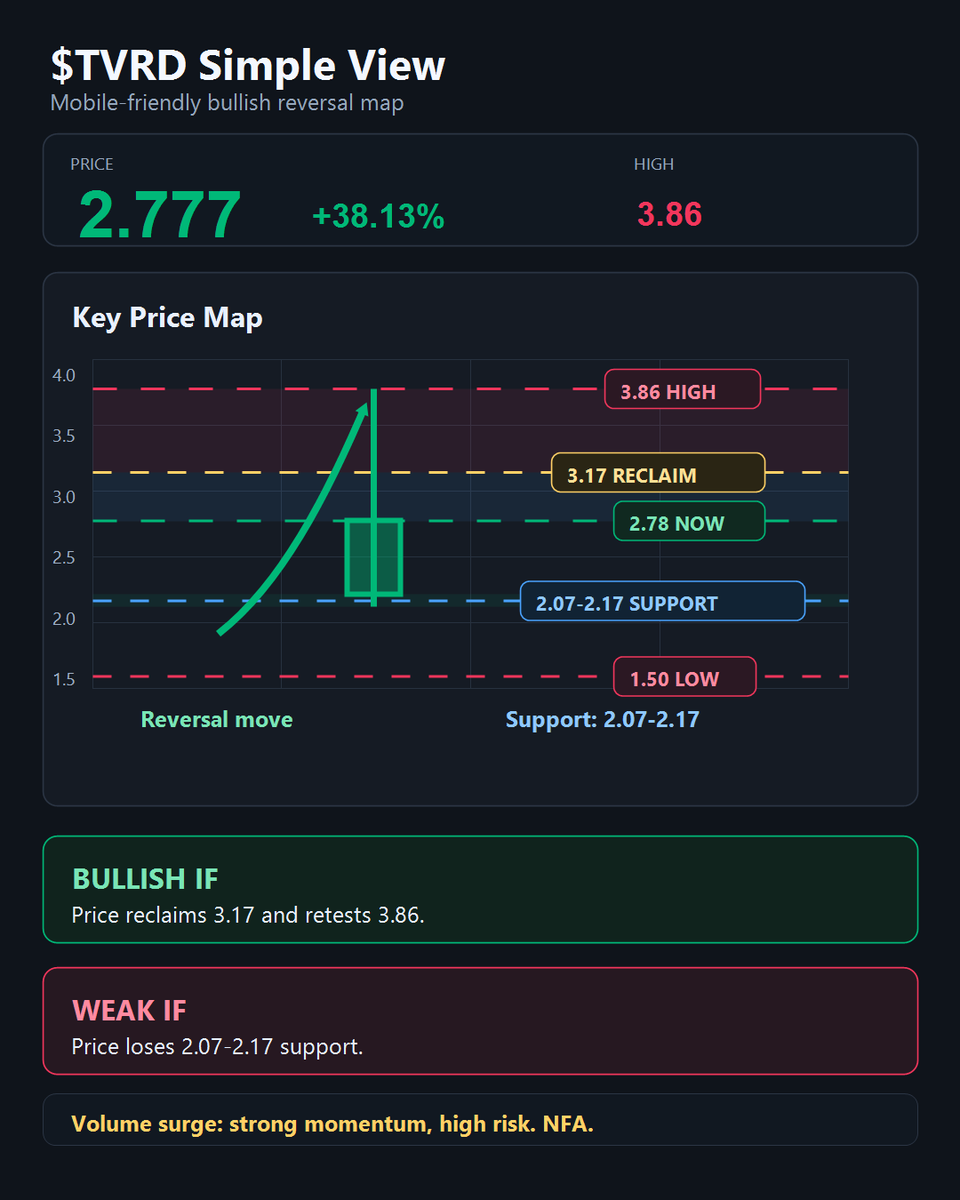960x1200 pixels.
Task: Click the 1.5 y-axis tick label
Action: click(x=64, y=680)
